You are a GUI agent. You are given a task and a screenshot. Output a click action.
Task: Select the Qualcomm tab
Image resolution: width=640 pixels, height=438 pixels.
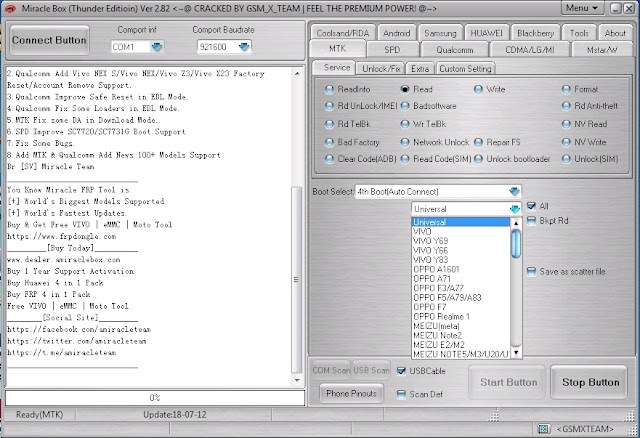[454, 50]
